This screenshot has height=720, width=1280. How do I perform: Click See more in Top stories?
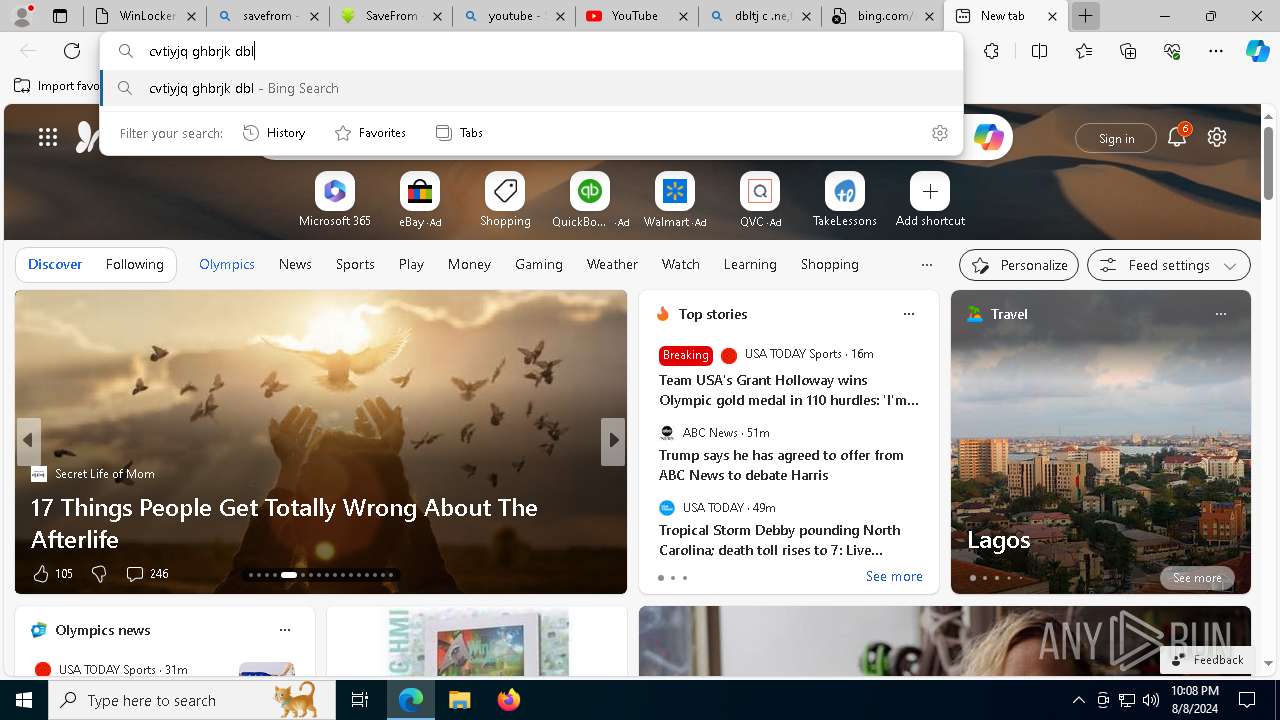point(894,576)
